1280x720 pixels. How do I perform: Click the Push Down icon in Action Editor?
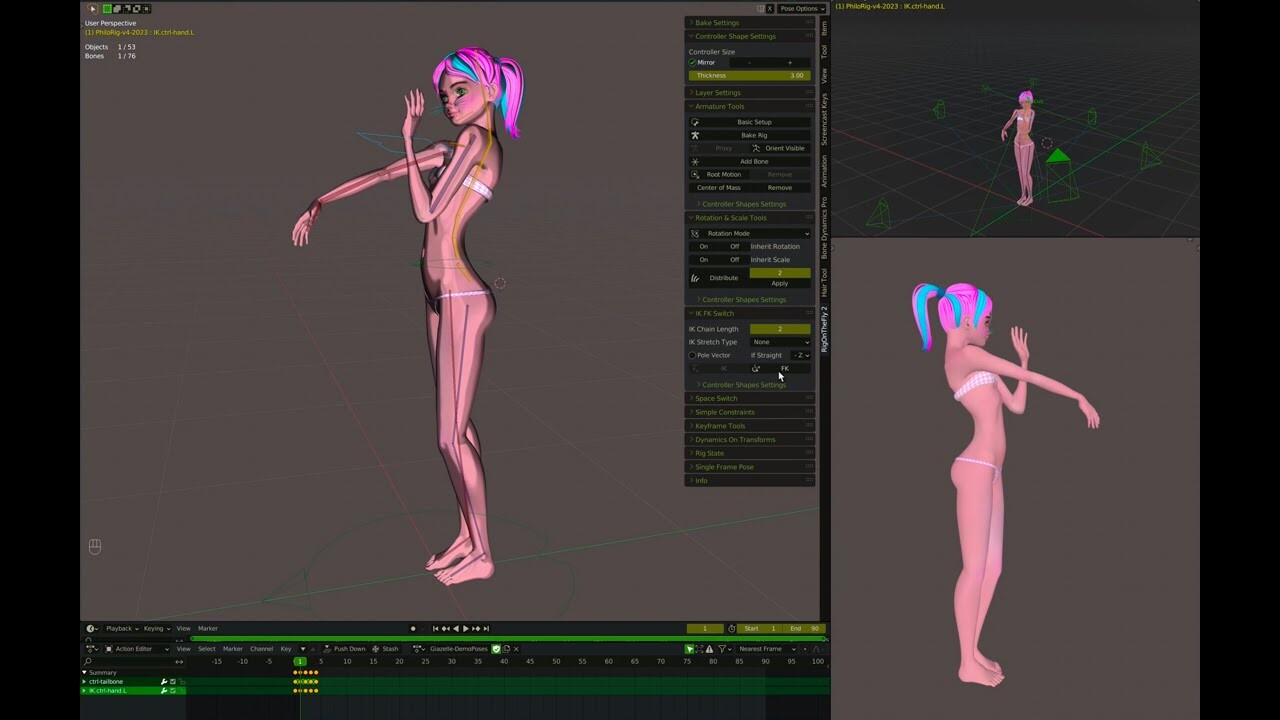point(328,649)
